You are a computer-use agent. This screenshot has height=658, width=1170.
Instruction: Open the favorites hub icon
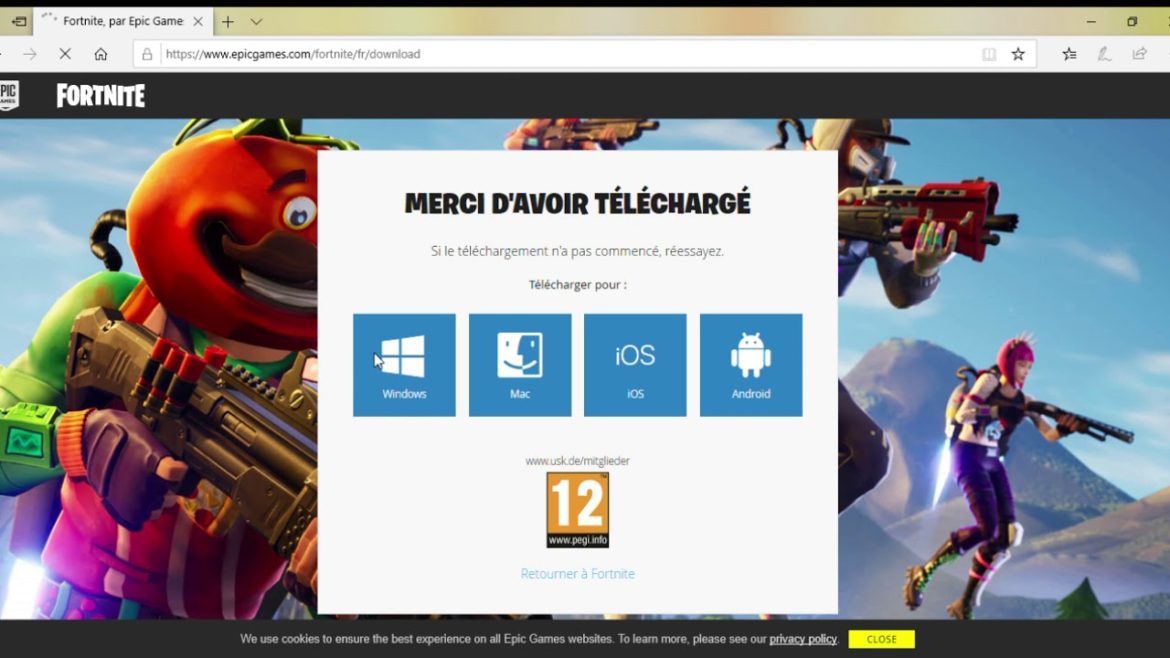[1069, 54]
